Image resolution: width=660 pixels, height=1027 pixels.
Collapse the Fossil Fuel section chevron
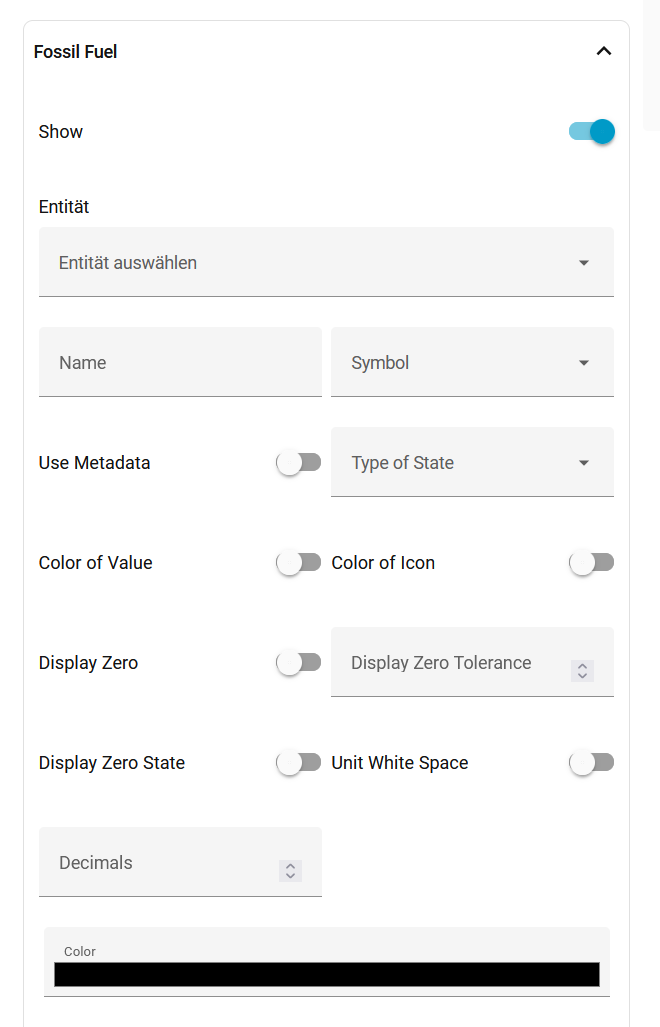click(x=603, y=51)
